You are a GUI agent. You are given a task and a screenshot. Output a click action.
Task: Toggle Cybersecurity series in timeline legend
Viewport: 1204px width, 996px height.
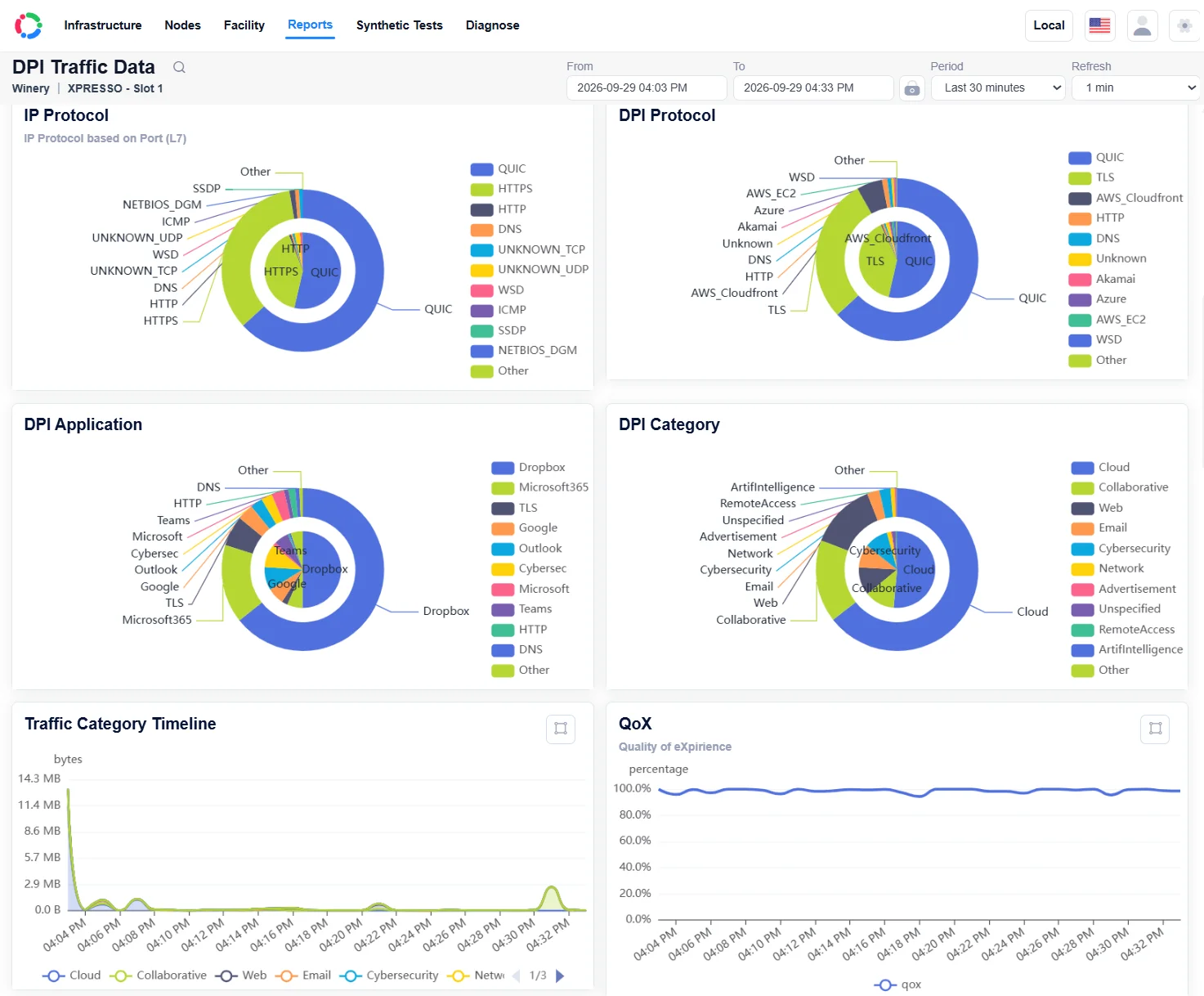[x=389, y=976]
